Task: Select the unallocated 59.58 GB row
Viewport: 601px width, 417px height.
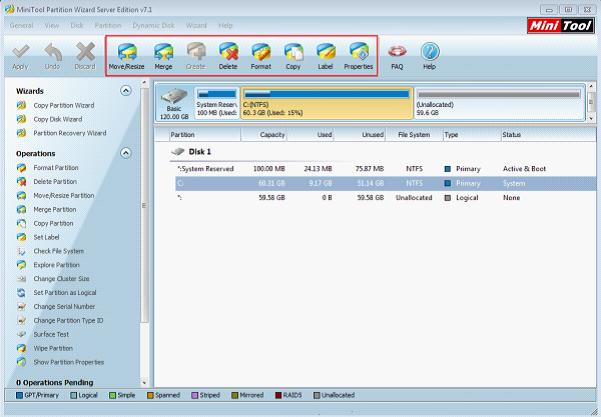Action: click(x=385, y=198)
